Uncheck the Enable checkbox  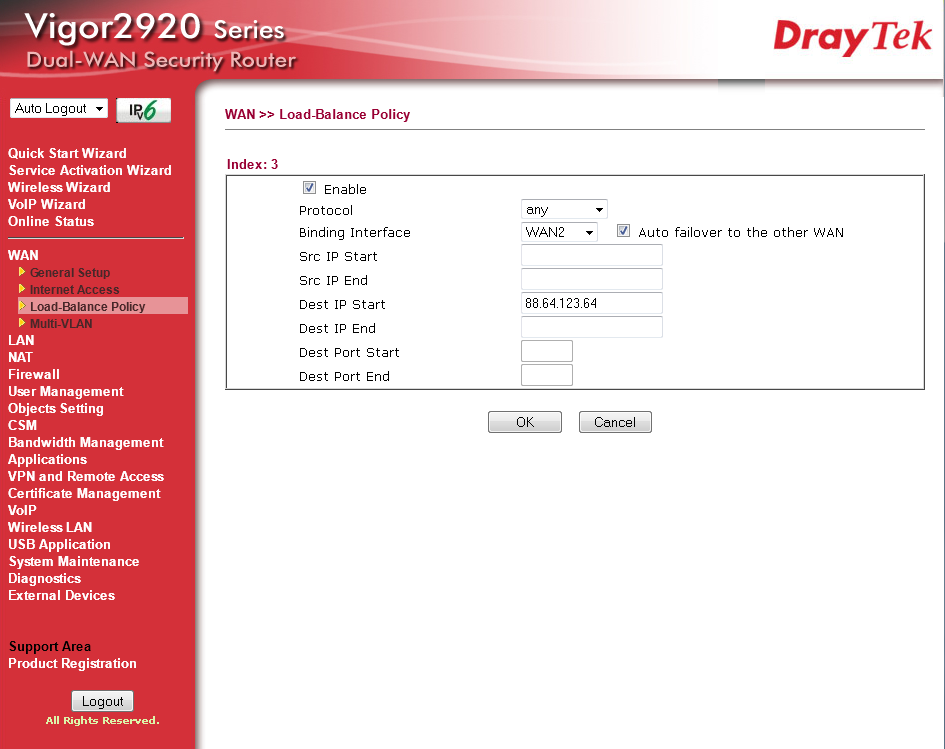[x=309, y=188]
